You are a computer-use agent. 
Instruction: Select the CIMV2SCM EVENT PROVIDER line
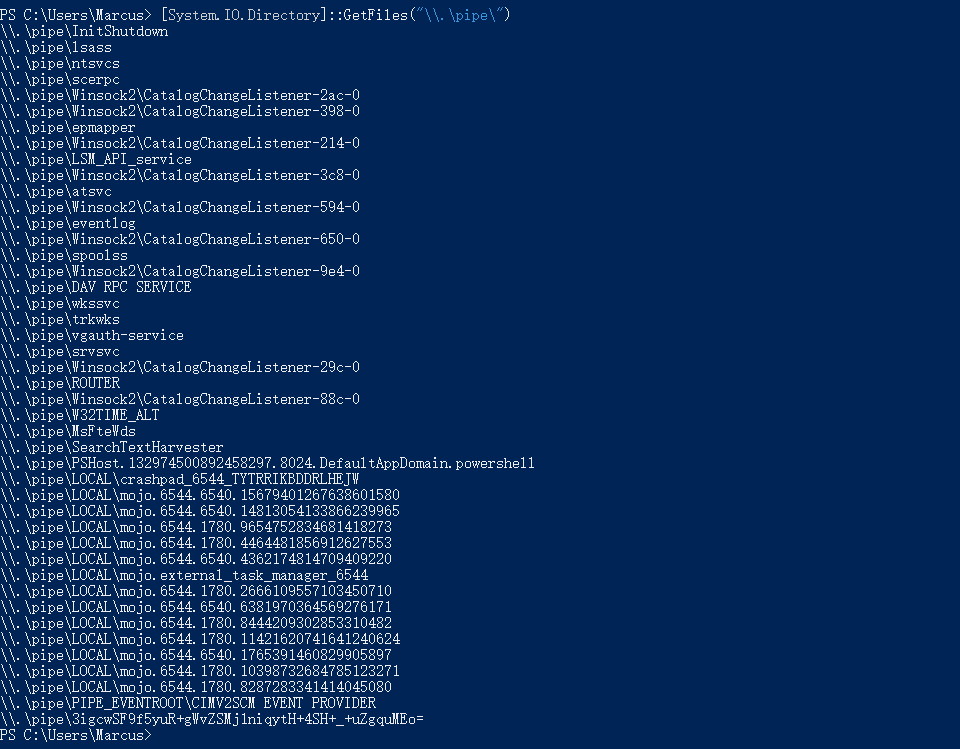[188, 703]
